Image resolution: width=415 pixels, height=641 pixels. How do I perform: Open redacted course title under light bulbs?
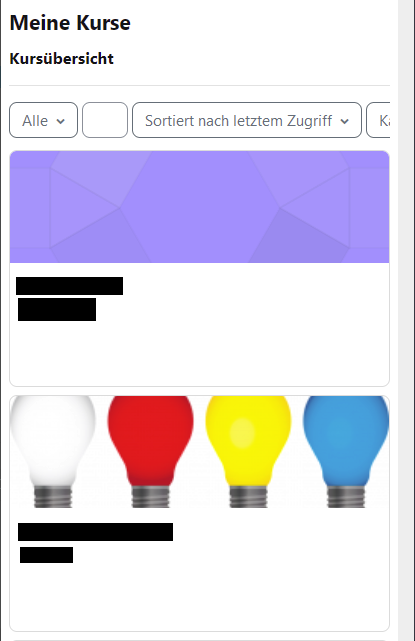click(x=95, y=532)
